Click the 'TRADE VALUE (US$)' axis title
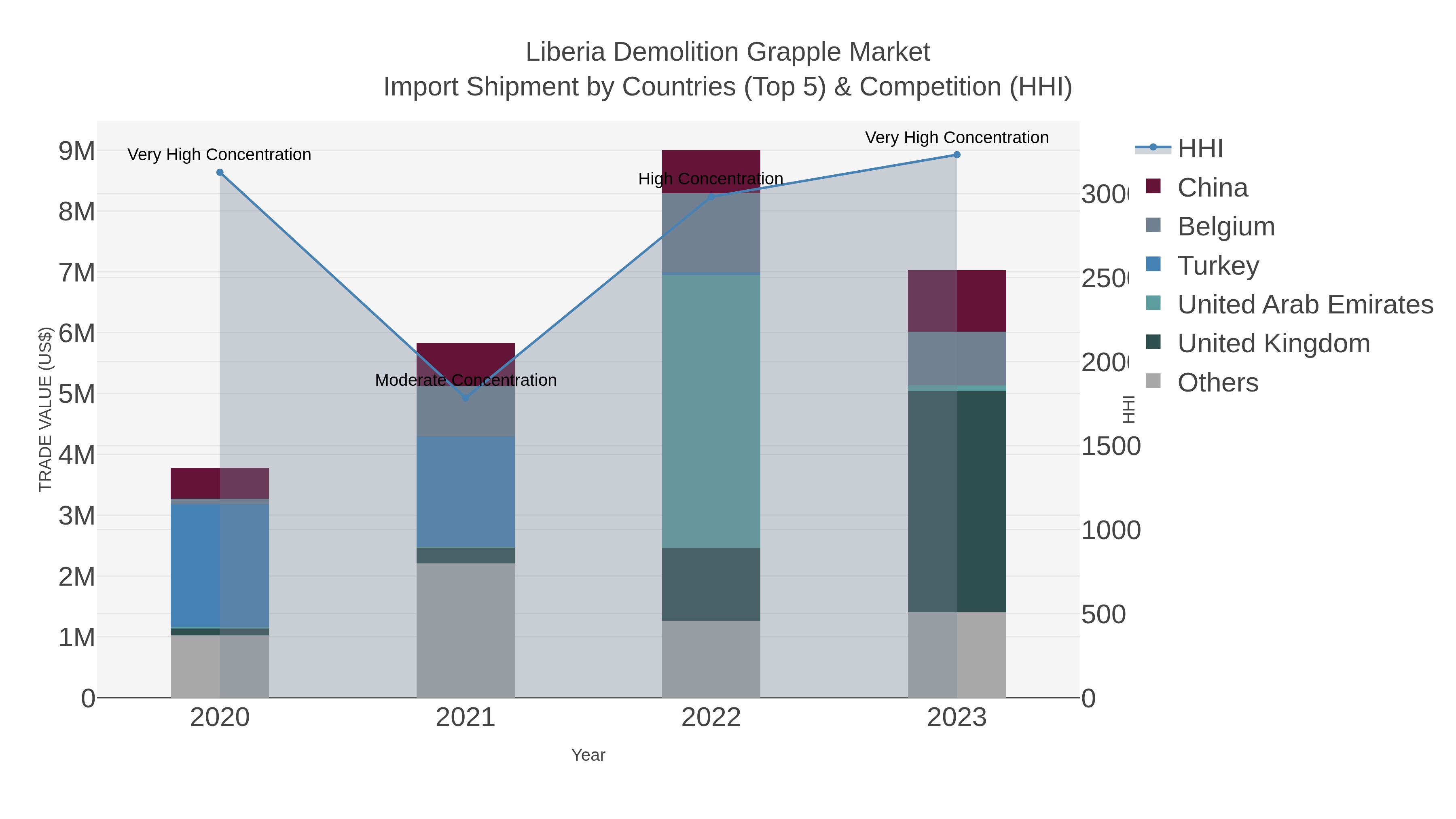1456x819 pixels. pyautogui.click(x=45, y=409)
